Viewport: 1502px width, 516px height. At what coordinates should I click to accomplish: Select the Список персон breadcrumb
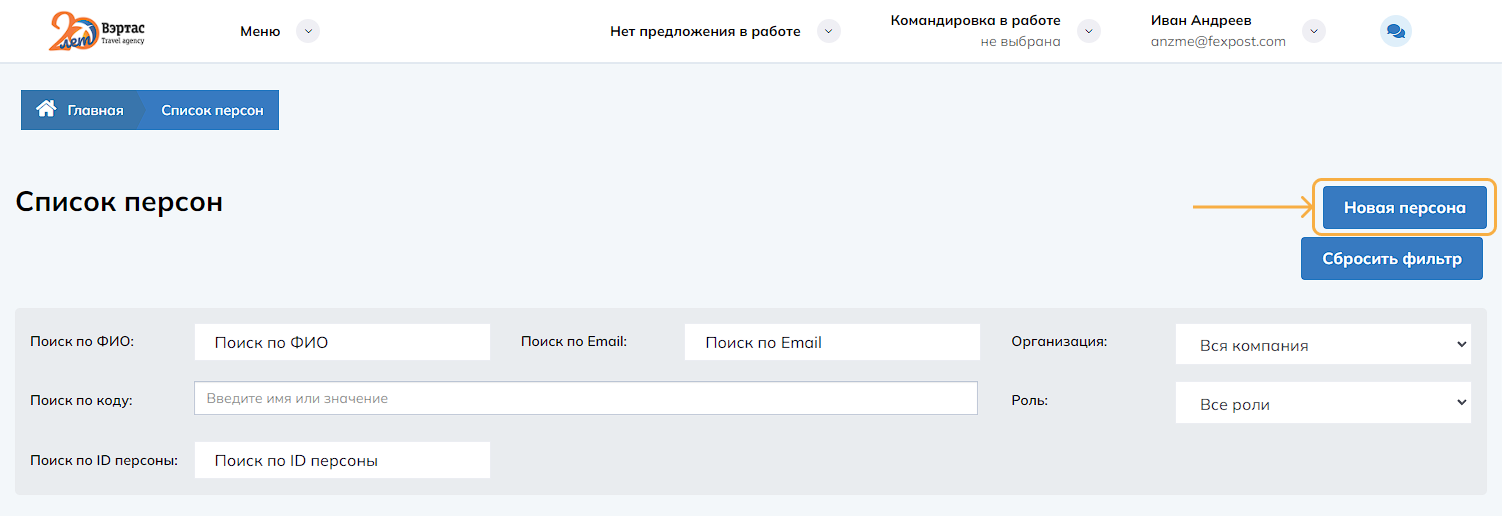coord(212,110)
